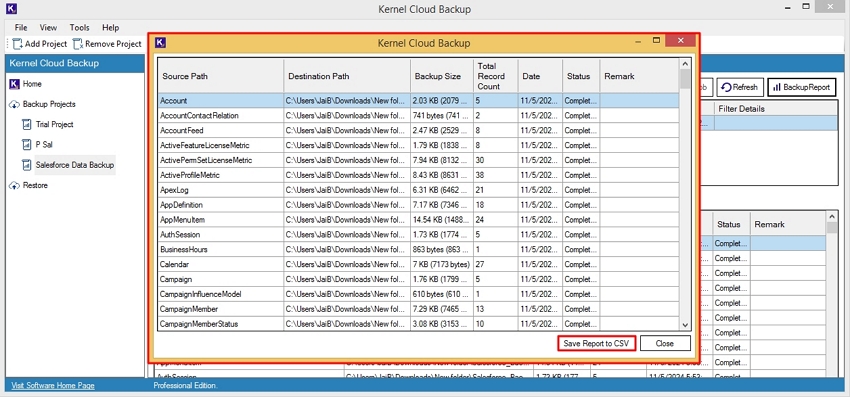Click the Home icon in sidebar

[x=15, y=84]
